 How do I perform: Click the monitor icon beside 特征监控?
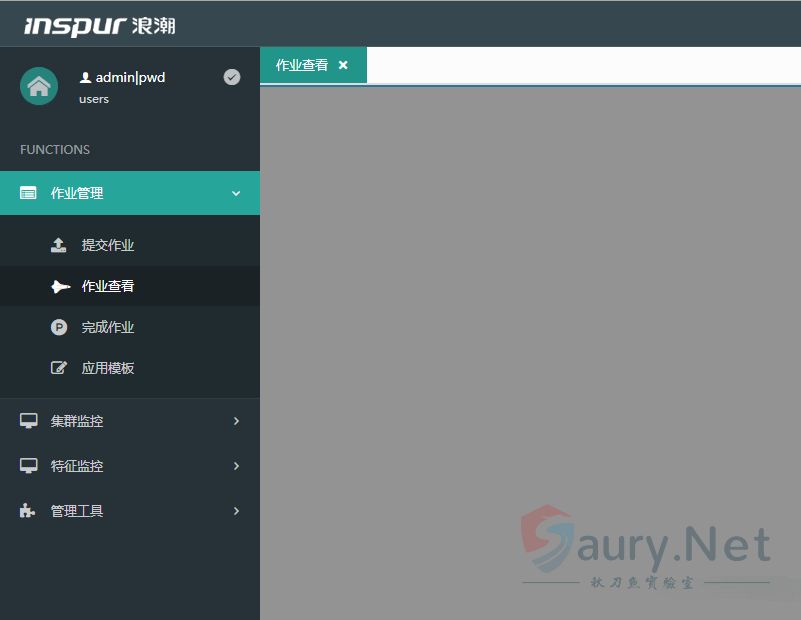point(28,466)
